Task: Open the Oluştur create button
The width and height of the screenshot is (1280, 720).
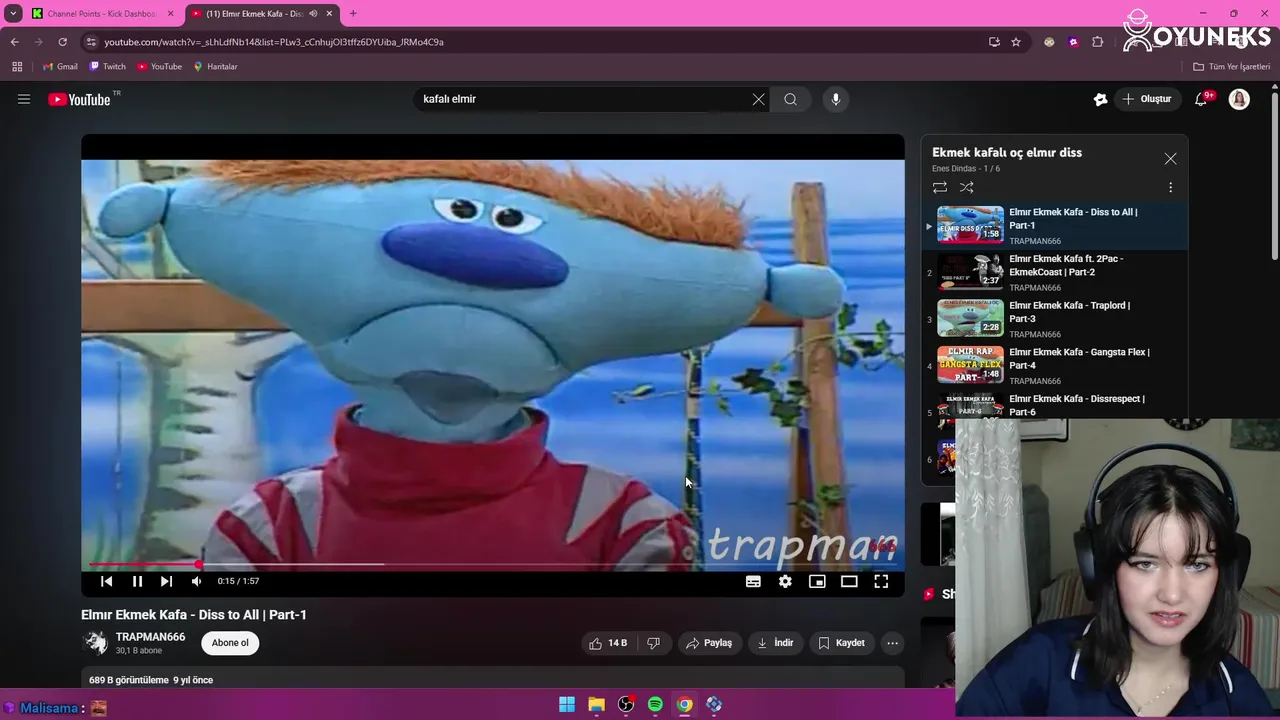Action: point(1147,99)
